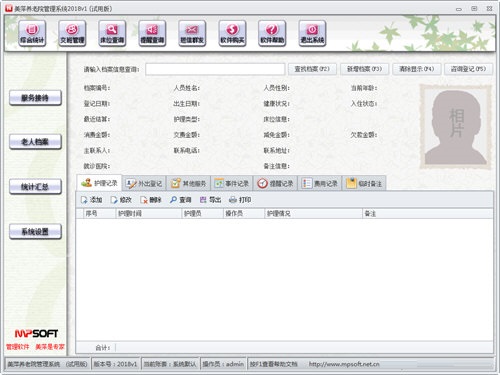
Task: Click the 老人档案 sidebar button
Action: (35, 142)
